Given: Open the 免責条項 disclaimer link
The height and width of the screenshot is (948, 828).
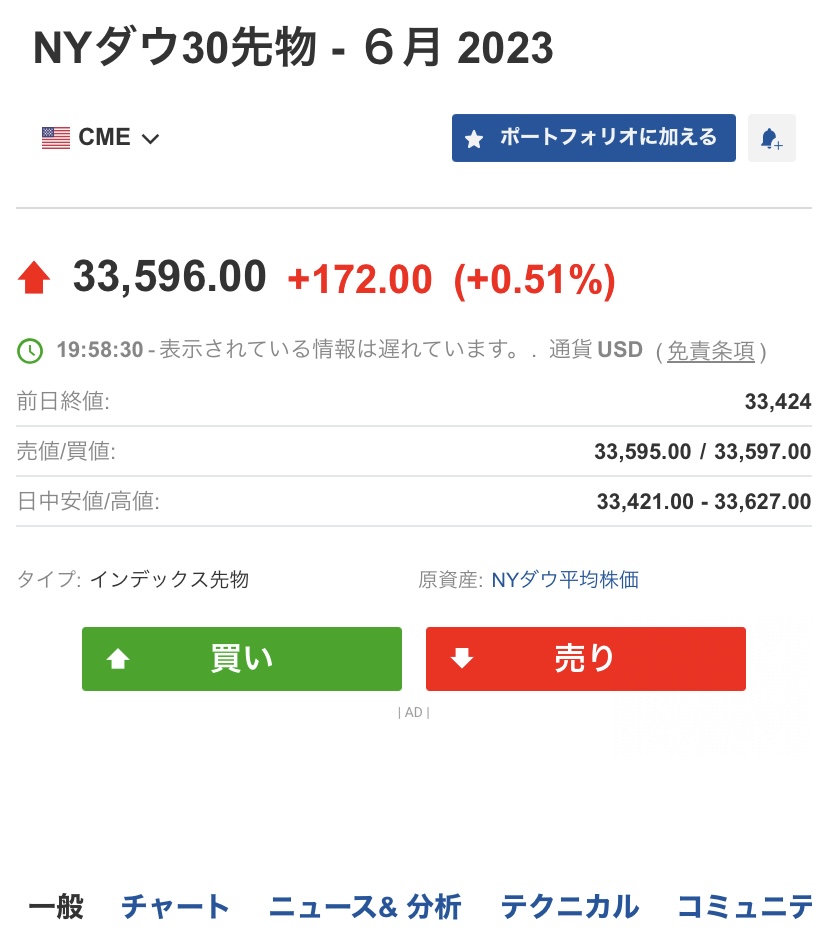Looking at the screenshot, I should [710, 351].
